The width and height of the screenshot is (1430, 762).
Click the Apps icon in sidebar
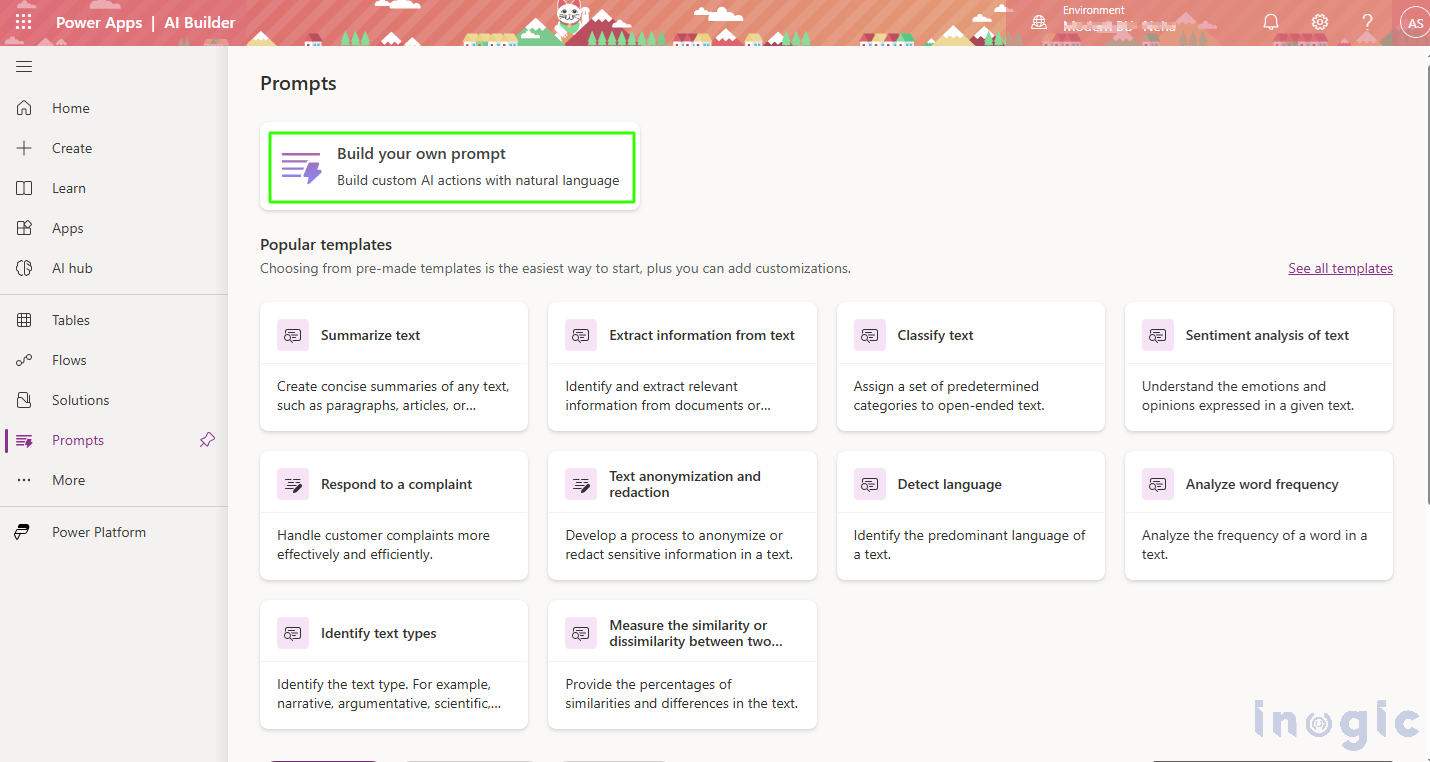tap(24, 228)
